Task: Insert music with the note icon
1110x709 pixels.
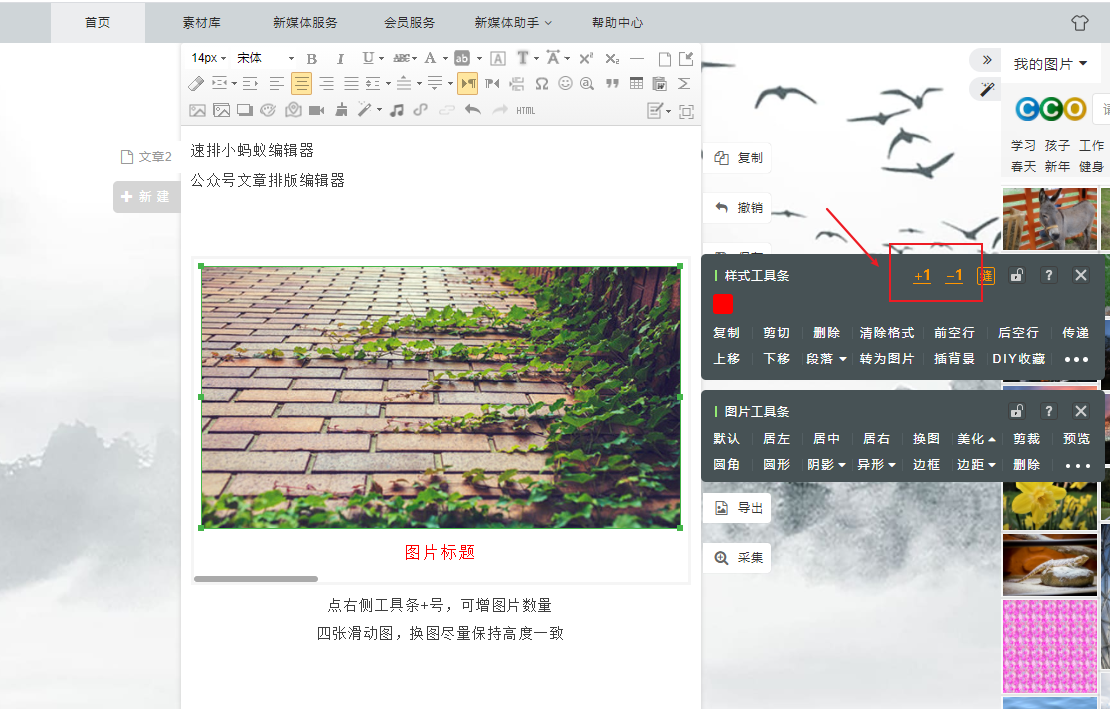Action: [x=397, y=110]
